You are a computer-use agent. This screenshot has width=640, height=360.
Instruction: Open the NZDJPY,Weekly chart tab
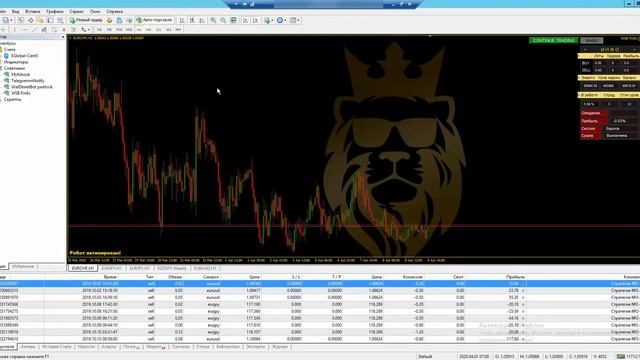[x=172, y=268]
